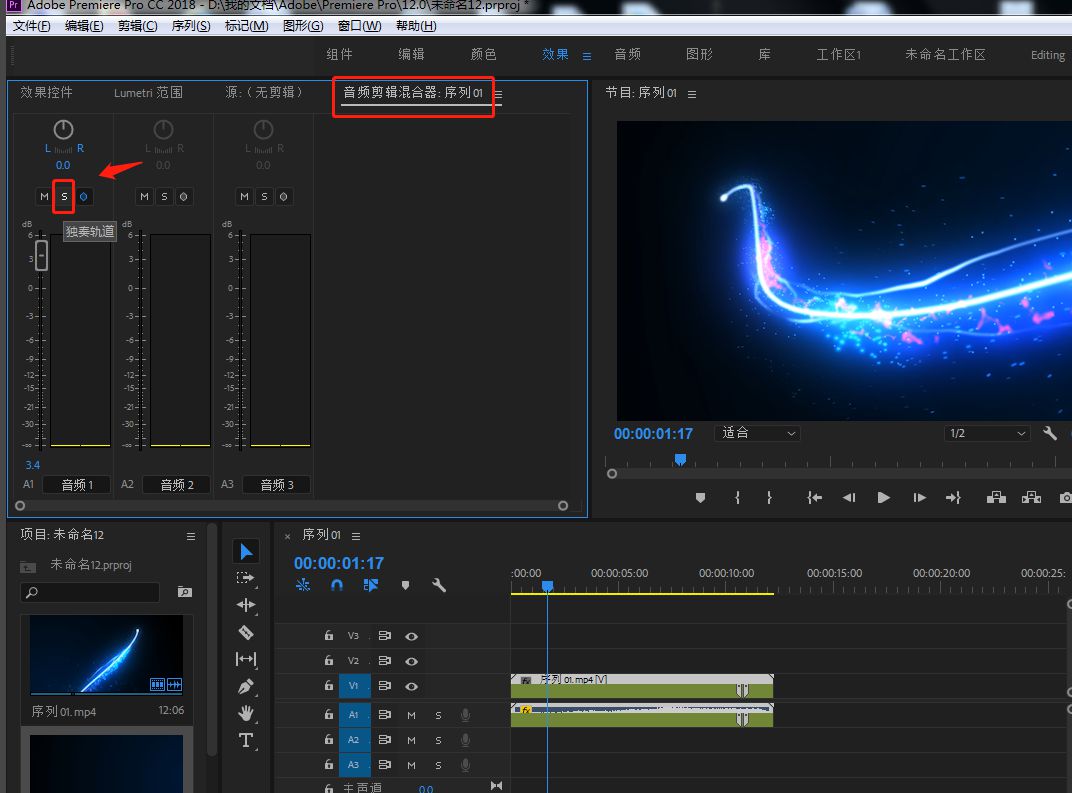Image resolution: width=1072 pixels, height=793 pixels.
Task: Select the Hand tool
Action: [246, 713]
